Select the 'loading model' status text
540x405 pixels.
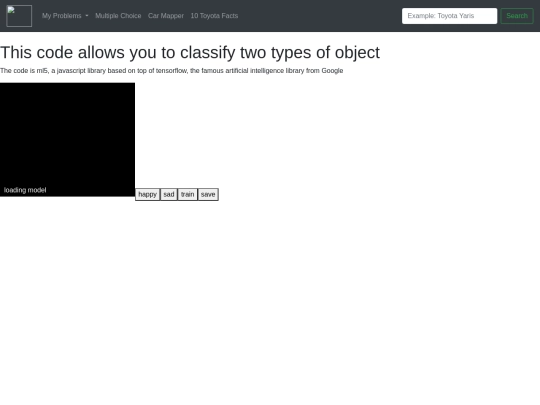click(x=25, y=190)
